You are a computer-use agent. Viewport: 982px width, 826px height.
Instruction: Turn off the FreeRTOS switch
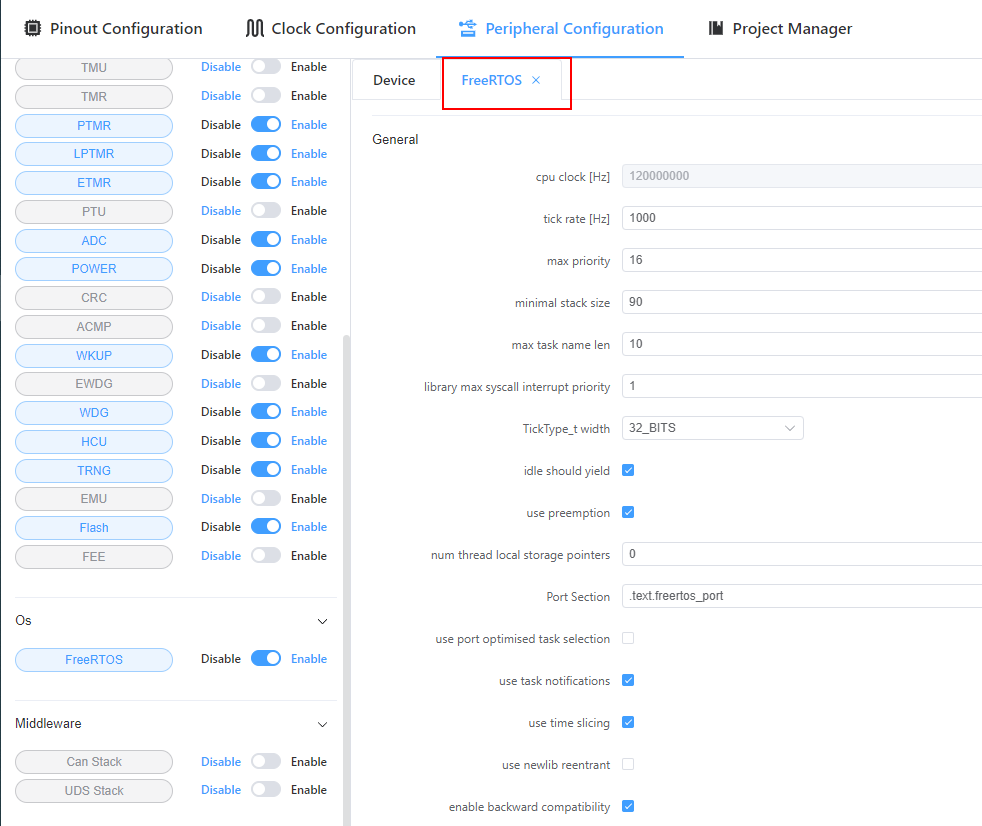pos(266,658)
